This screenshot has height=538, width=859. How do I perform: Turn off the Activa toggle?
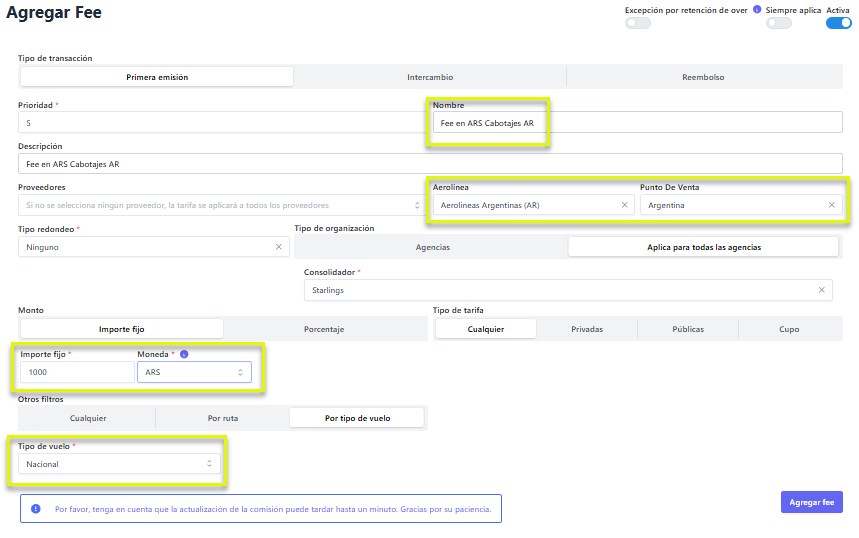point(838,23)
